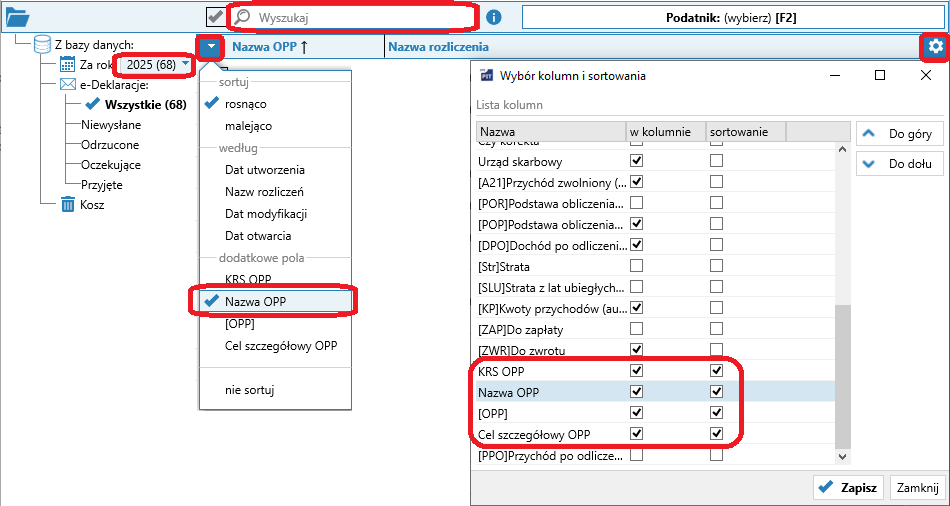Open column settings gear icon
This screenshot has width=950, height=506.
click(x=935, y=47)
